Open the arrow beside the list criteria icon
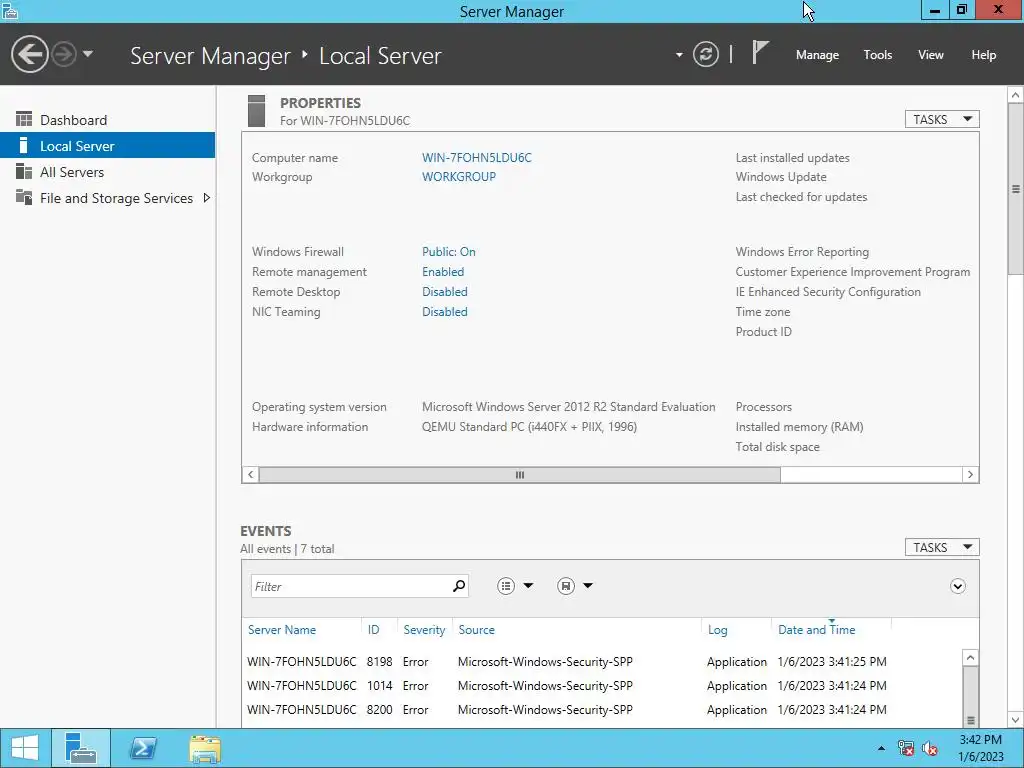The image size is (1024, 768). point(528,586)
